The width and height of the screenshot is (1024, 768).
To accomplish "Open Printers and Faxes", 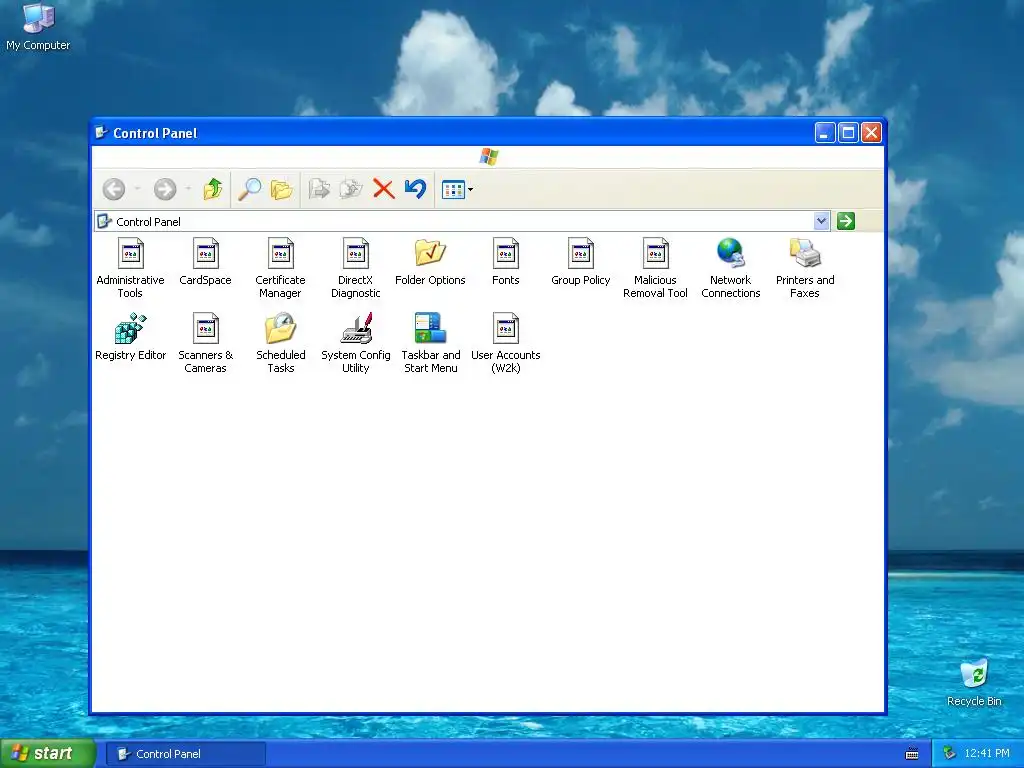I will pyautogui.click(x=805, y=268).
